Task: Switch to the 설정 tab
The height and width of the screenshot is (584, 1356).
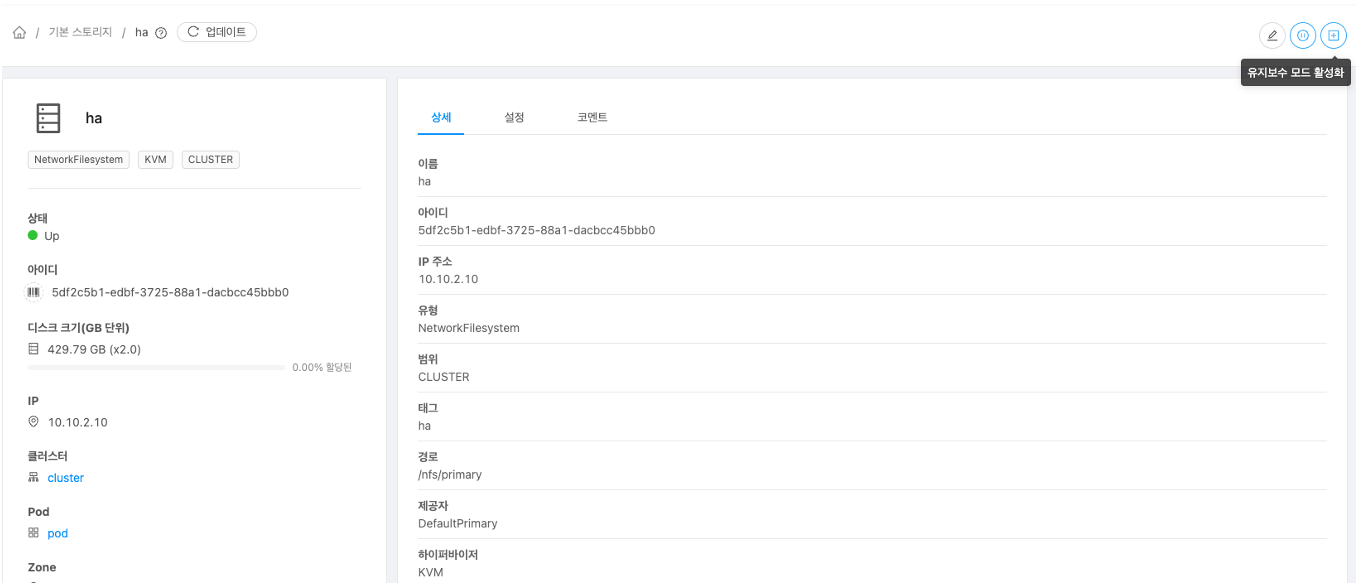Action: pyautogui.click(x=514, y=117)
